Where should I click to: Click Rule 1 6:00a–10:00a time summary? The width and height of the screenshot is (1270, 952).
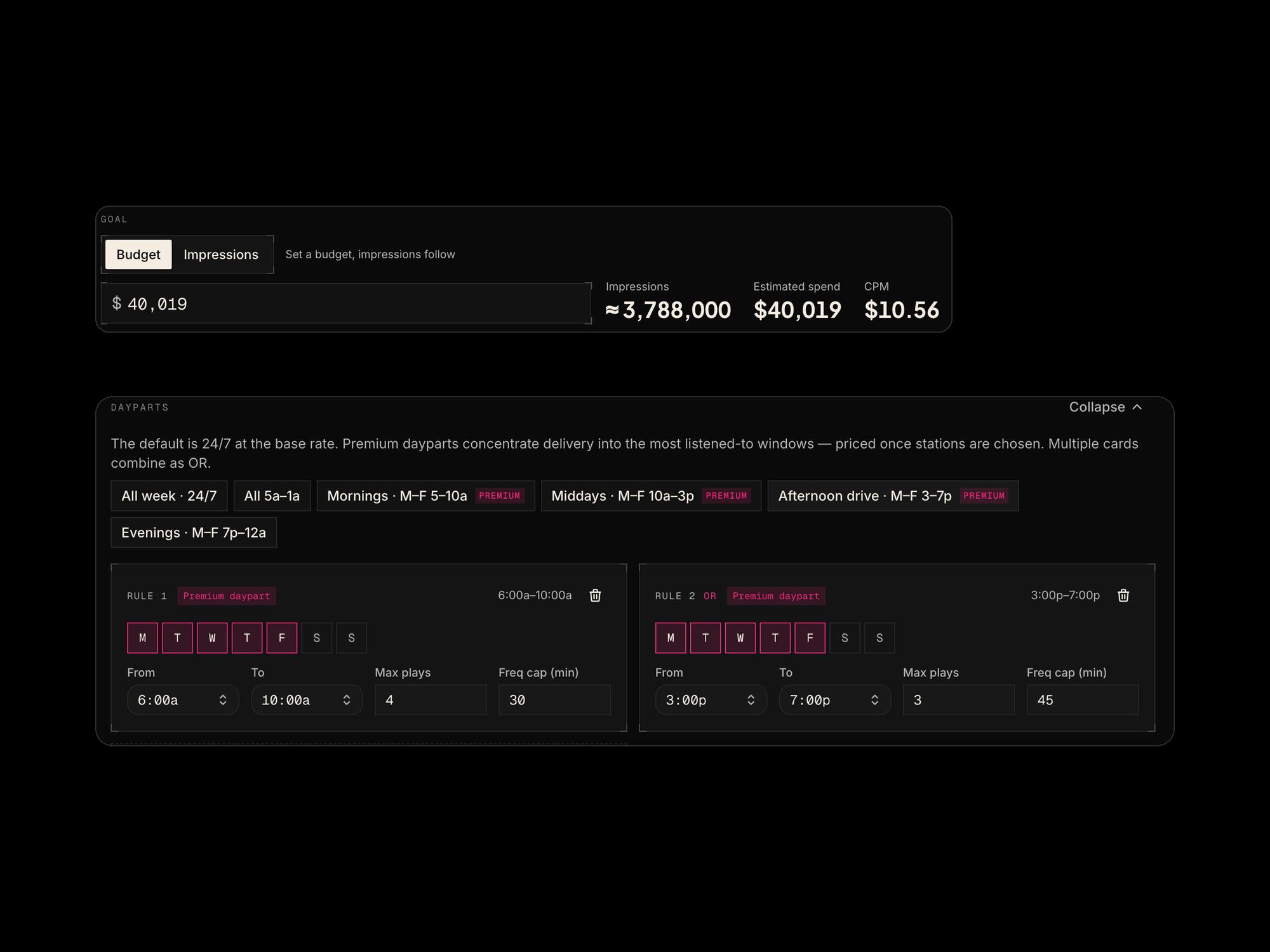pyautogui.click(x=535, y=595)
